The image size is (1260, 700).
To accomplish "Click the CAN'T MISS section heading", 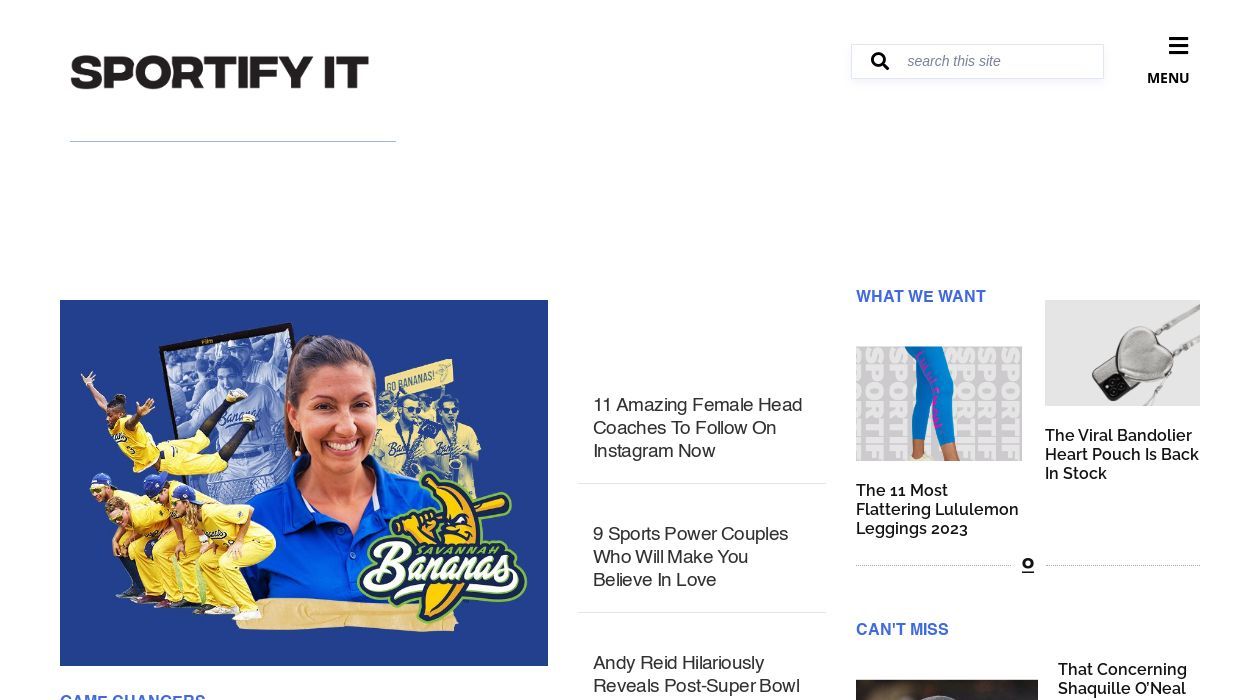I will [902, 629].
